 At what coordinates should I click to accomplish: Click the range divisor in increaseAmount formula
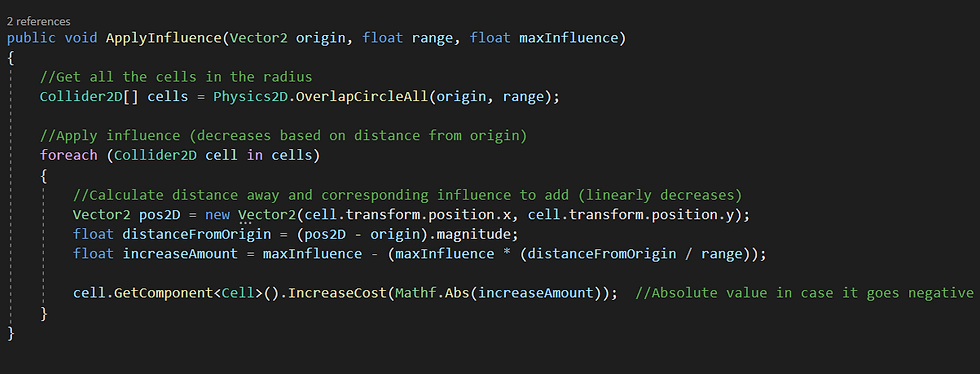coord(722,254)
